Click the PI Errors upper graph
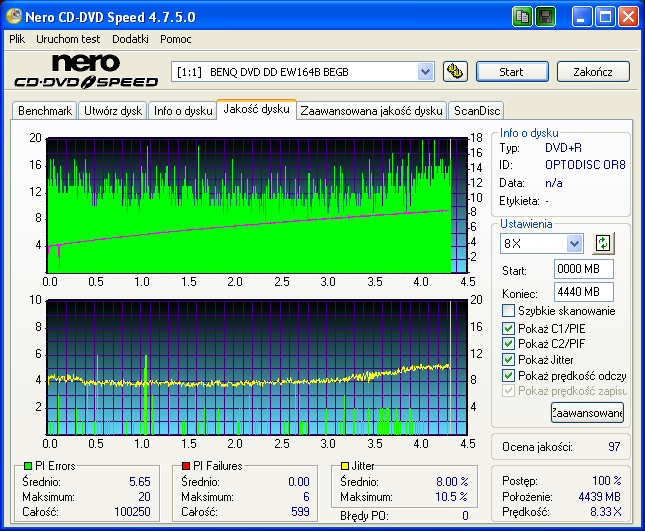Screen dimensions: 645x531 point(257,205)
